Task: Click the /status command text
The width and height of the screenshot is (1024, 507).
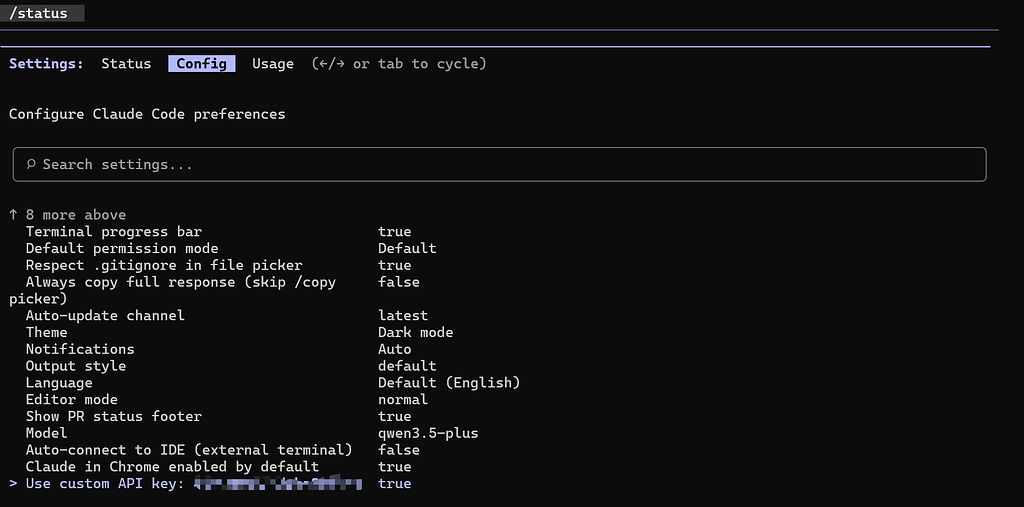Action: (x=39, y=13)
